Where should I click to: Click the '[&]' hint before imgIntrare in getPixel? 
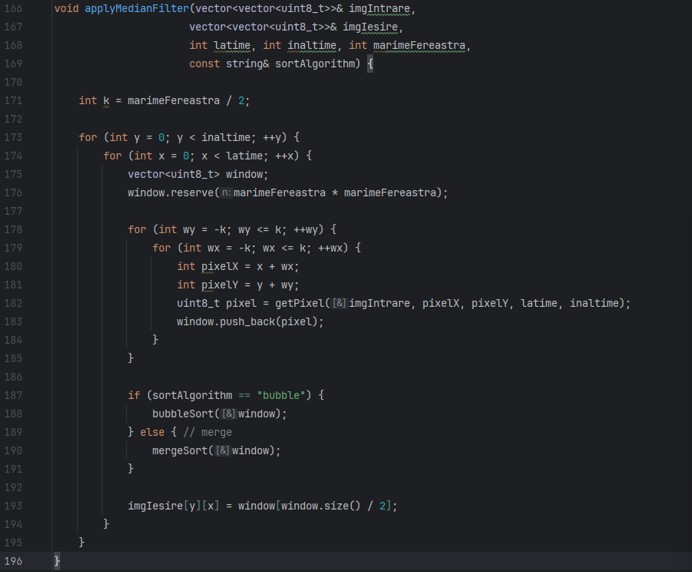coord(339,303)
